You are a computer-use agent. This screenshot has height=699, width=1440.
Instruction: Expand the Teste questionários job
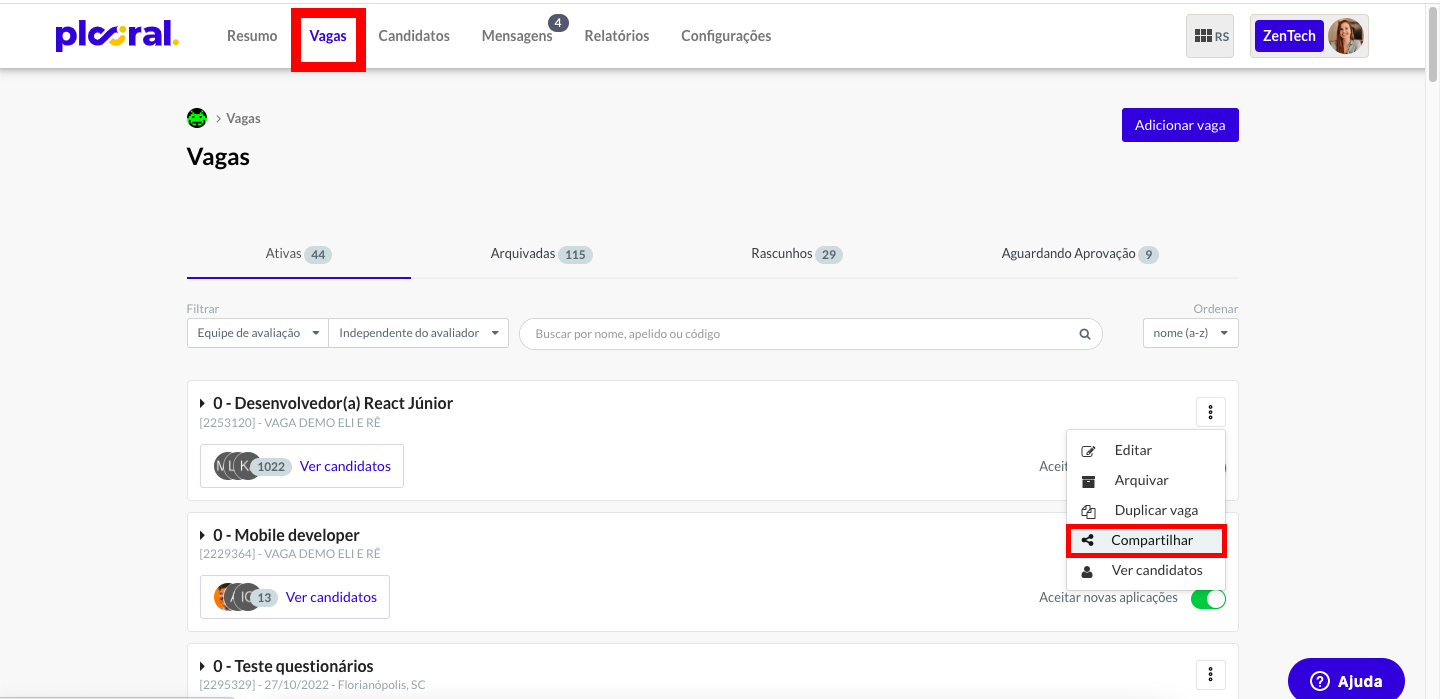coord(203,666)
